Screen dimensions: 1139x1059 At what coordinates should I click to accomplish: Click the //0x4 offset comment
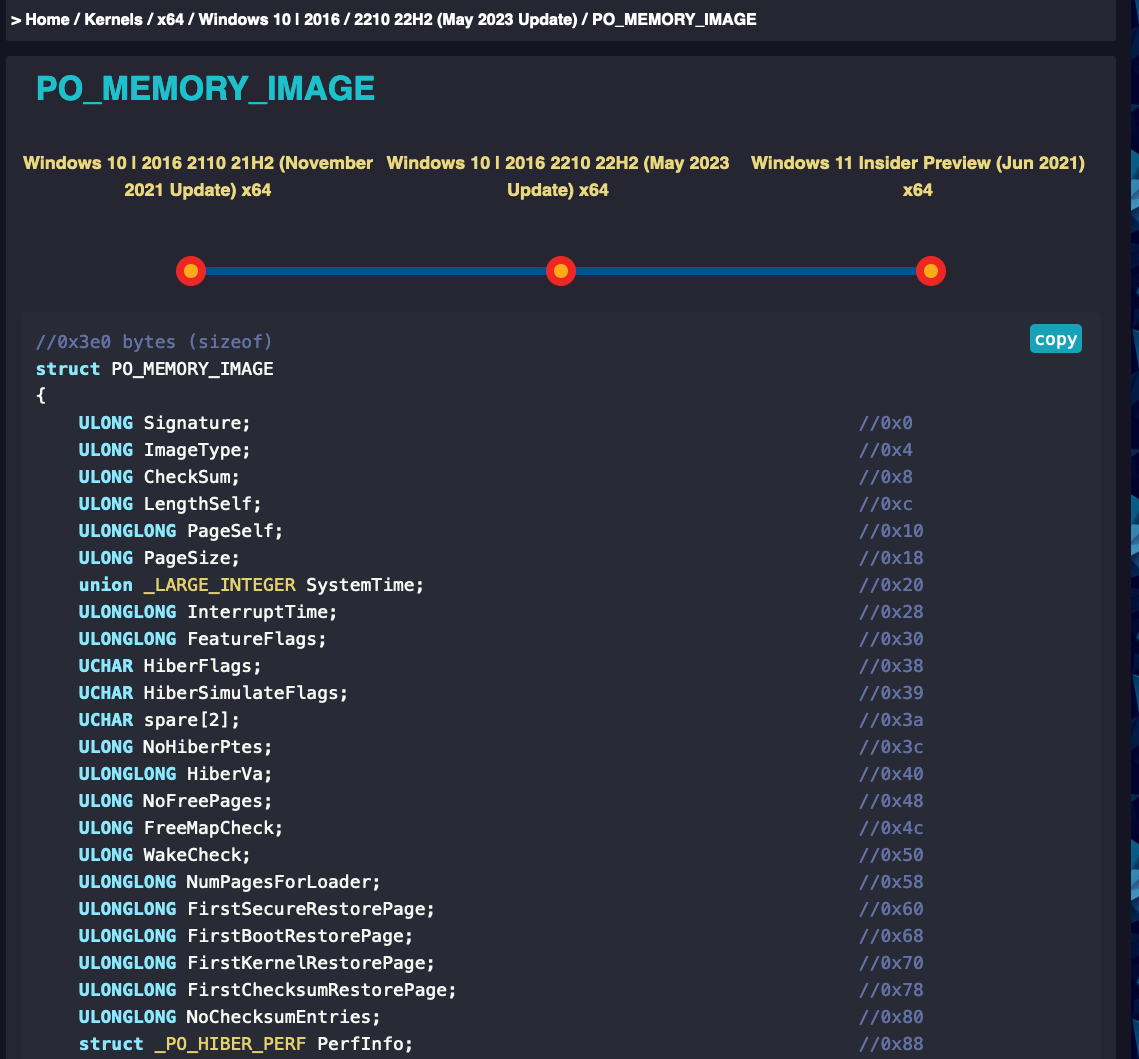(x=885, y=450)
